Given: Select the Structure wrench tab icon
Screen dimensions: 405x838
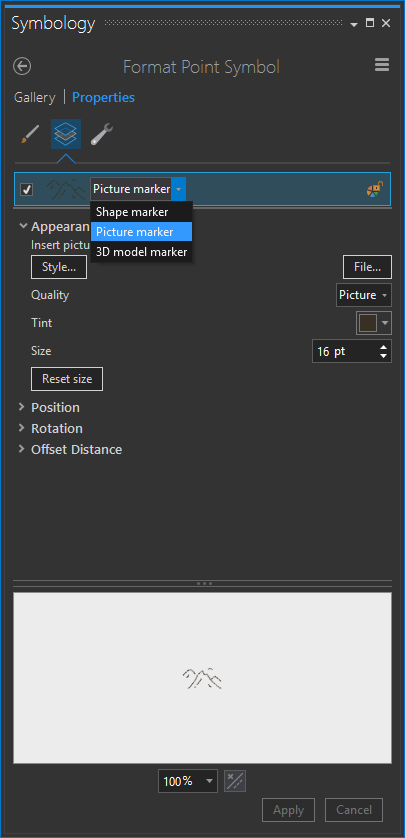Looking at the screenshot, I should point(102,134).
